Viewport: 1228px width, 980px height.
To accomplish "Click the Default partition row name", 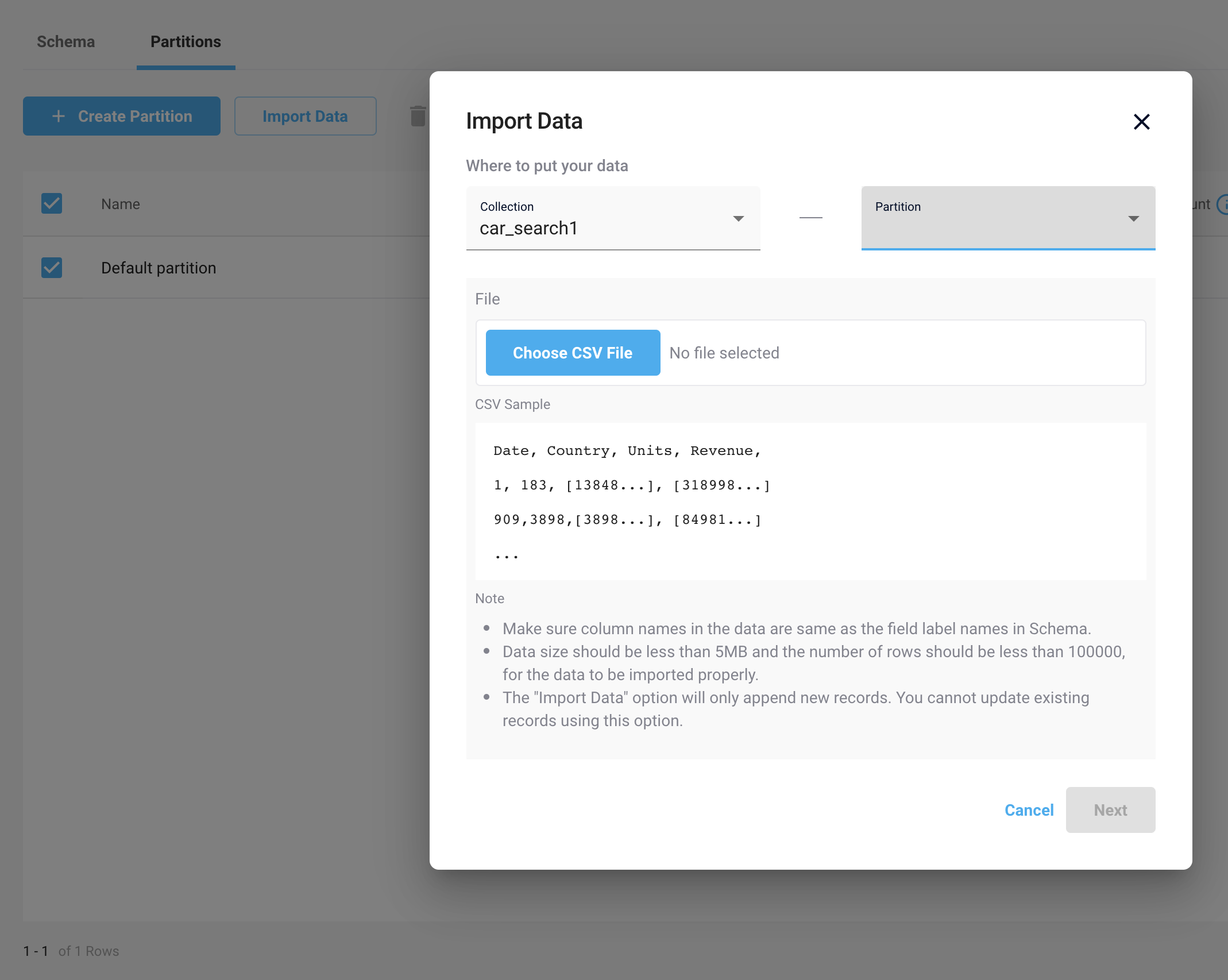I will click(159, 268).
